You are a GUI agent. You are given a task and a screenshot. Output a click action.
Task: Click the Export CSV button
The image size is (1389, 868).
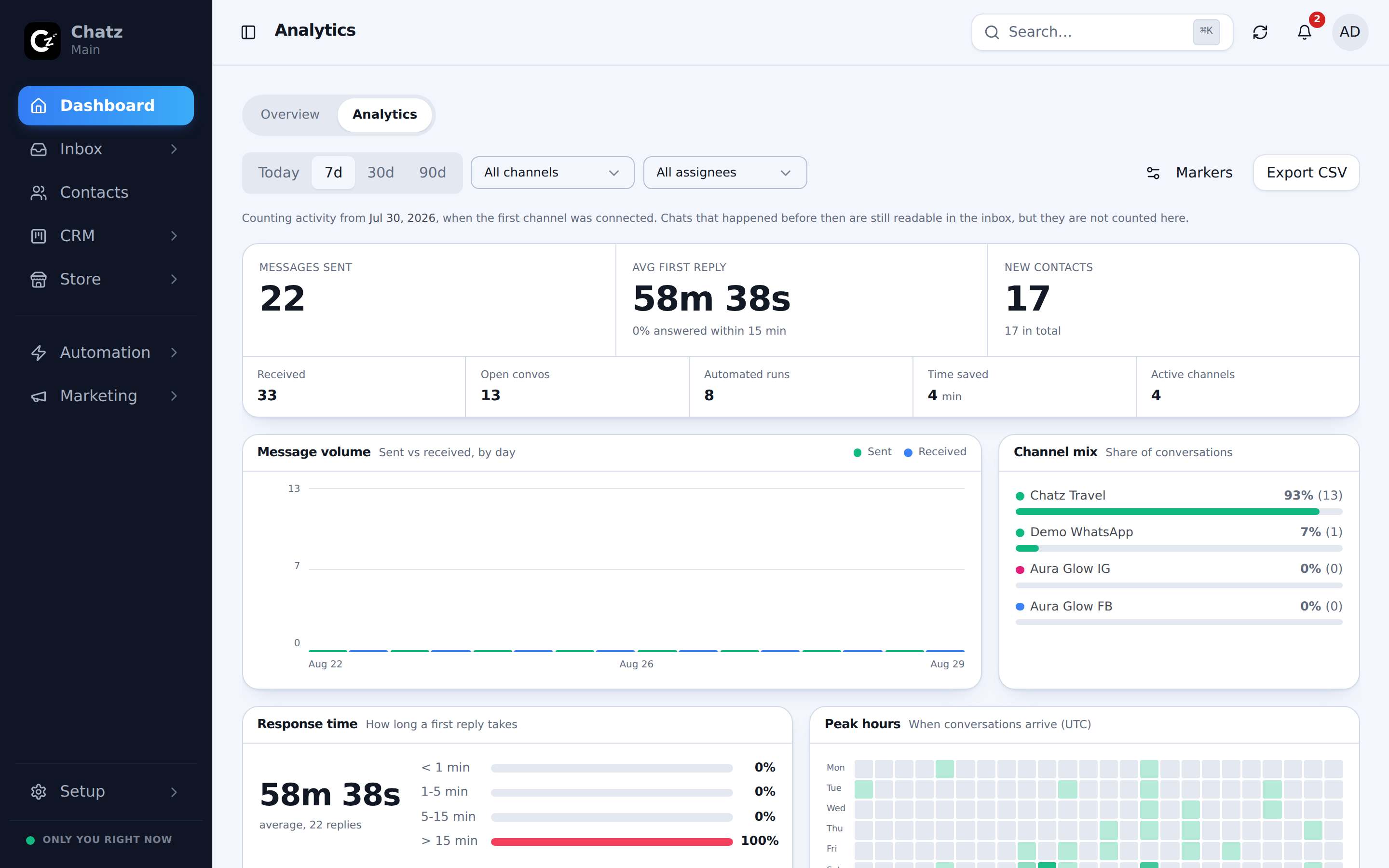click(1307, 173)
